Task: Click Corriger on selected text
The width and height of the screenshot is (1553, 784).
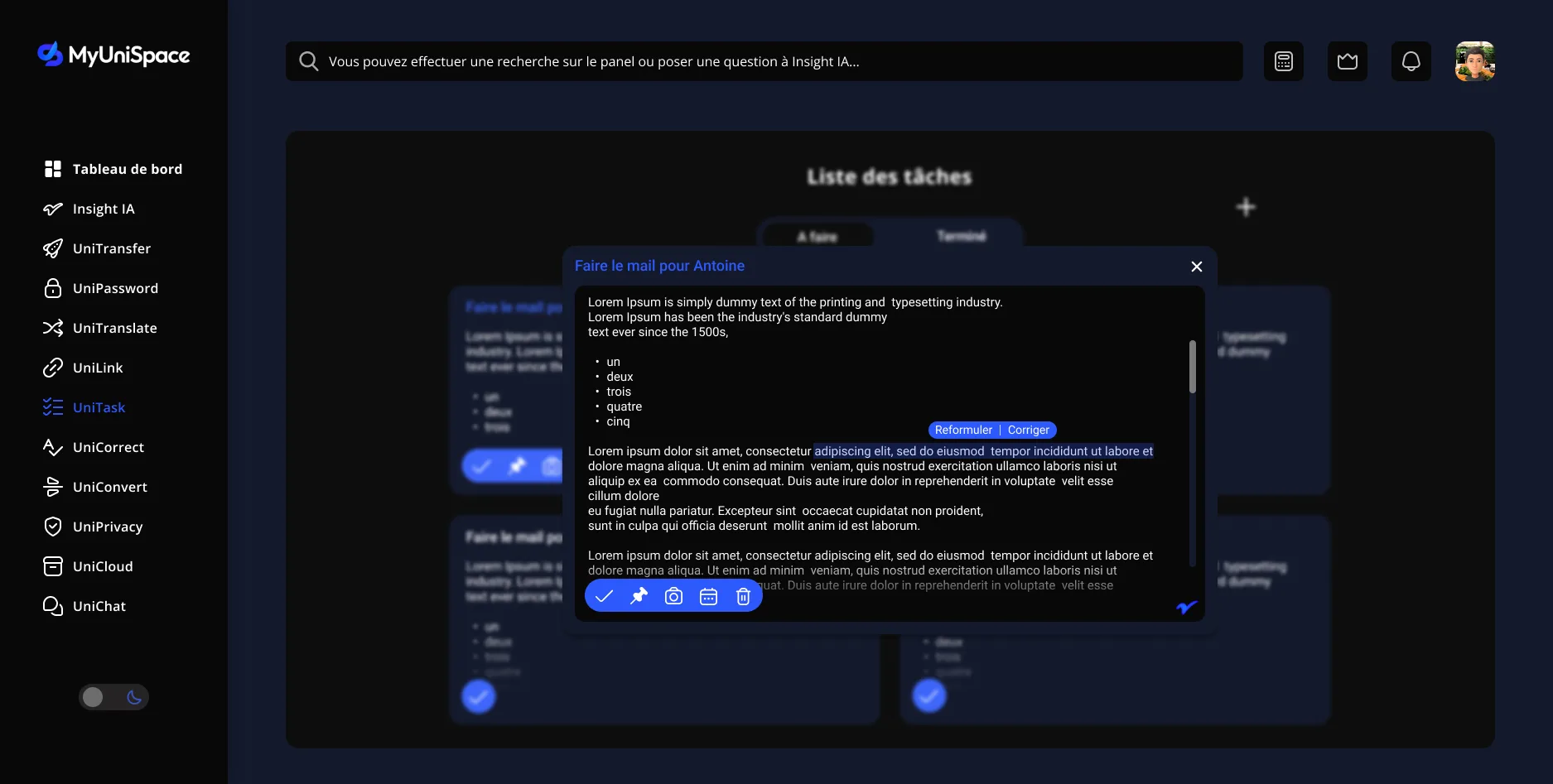Action: 1029,430
